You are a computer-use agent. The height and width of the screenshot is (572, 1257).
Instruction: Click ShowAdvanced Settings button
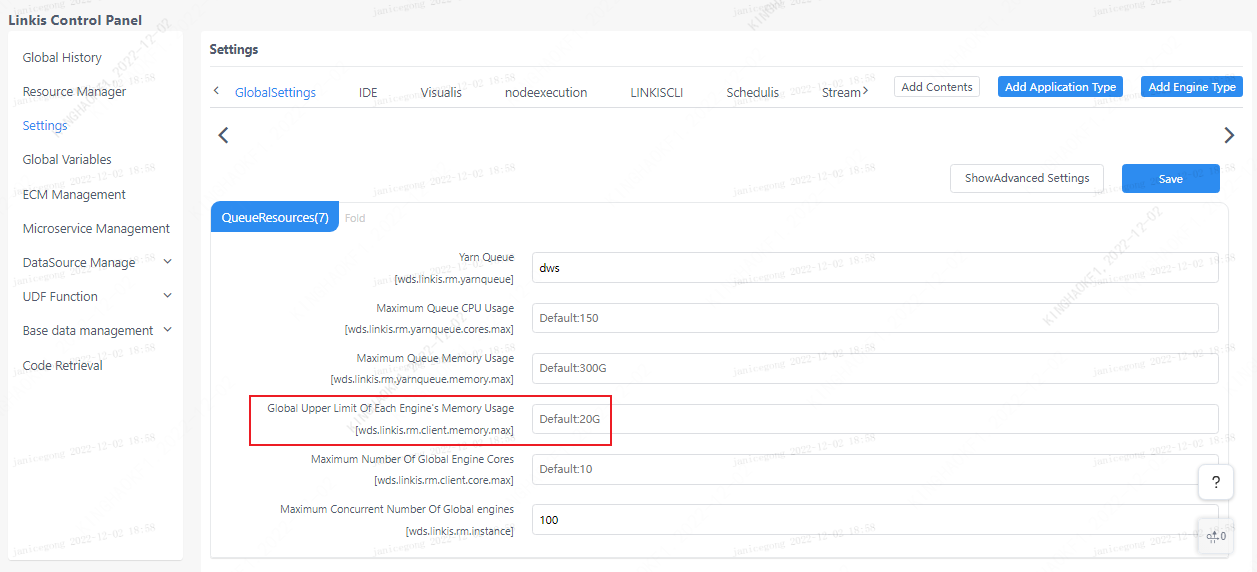pos(1026,178)
